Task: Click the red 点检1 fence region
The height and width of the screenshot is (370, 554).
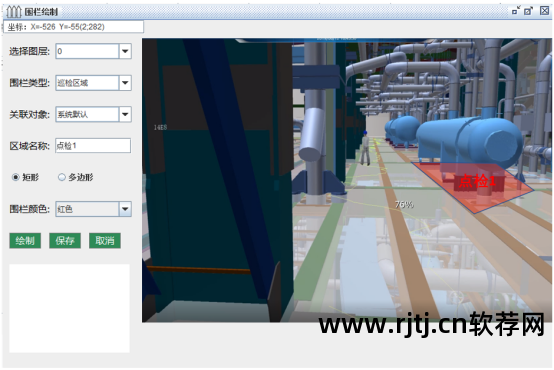Action: point(473,187)
